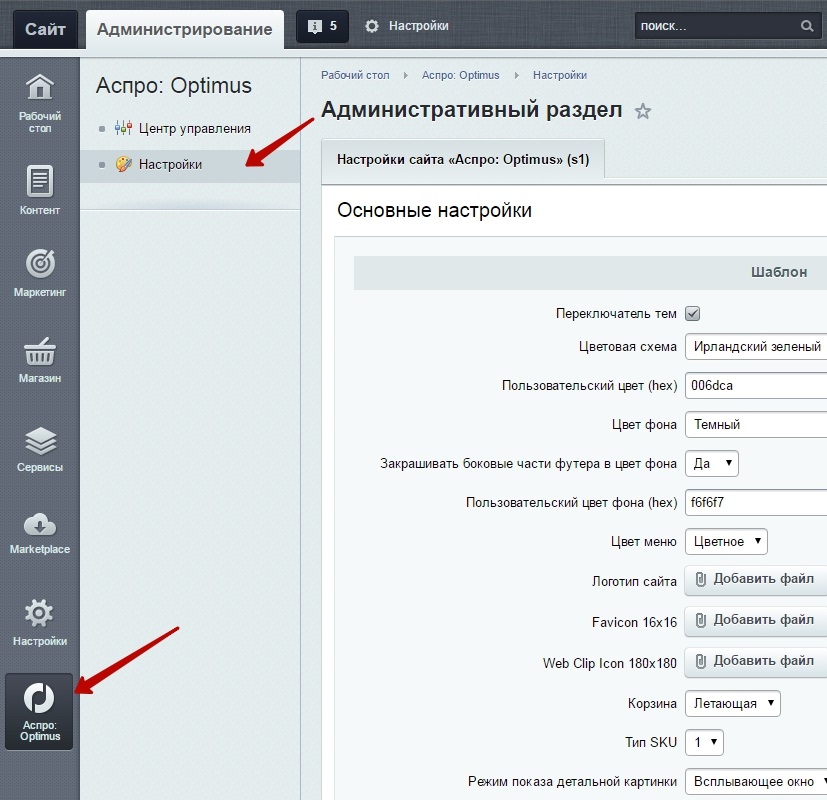
Task: Open Центр управления in submenu
Action: point(195,129)
